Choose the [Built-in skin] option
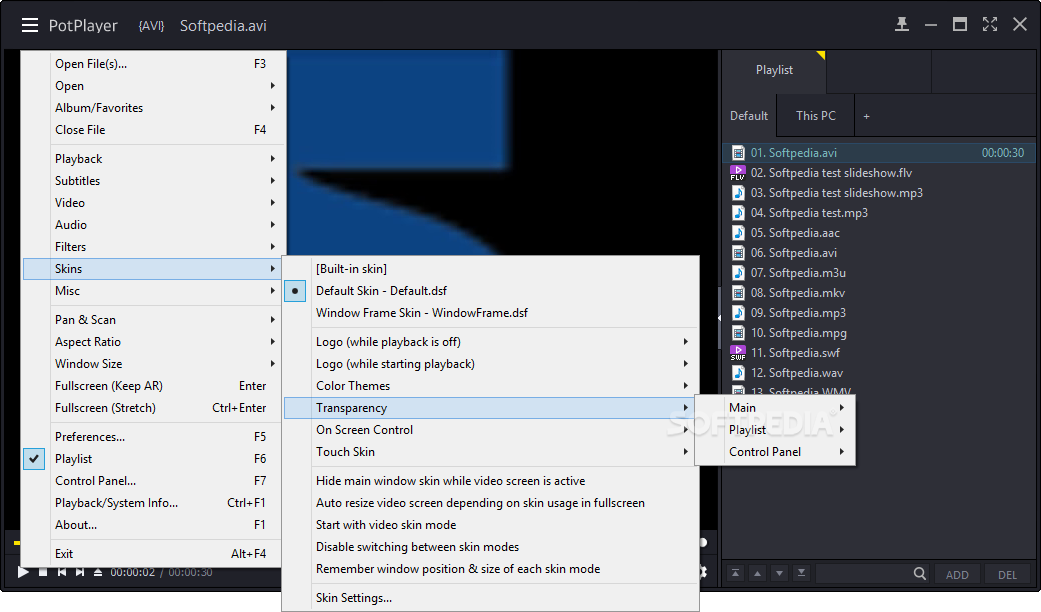 click(x=491, y=269)
